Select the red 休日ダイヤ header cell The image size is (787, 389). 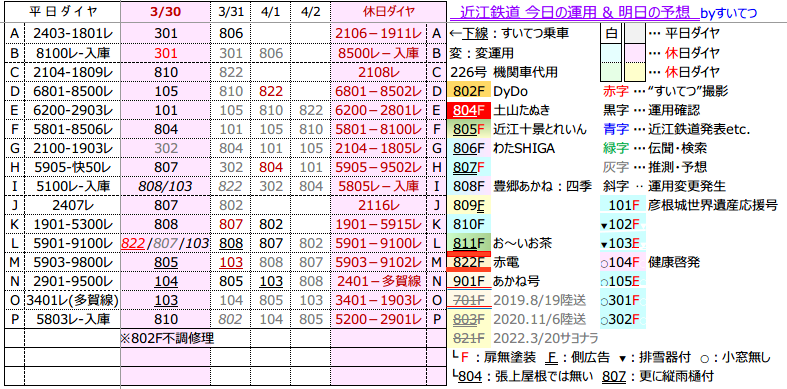[x=388, y=12]
